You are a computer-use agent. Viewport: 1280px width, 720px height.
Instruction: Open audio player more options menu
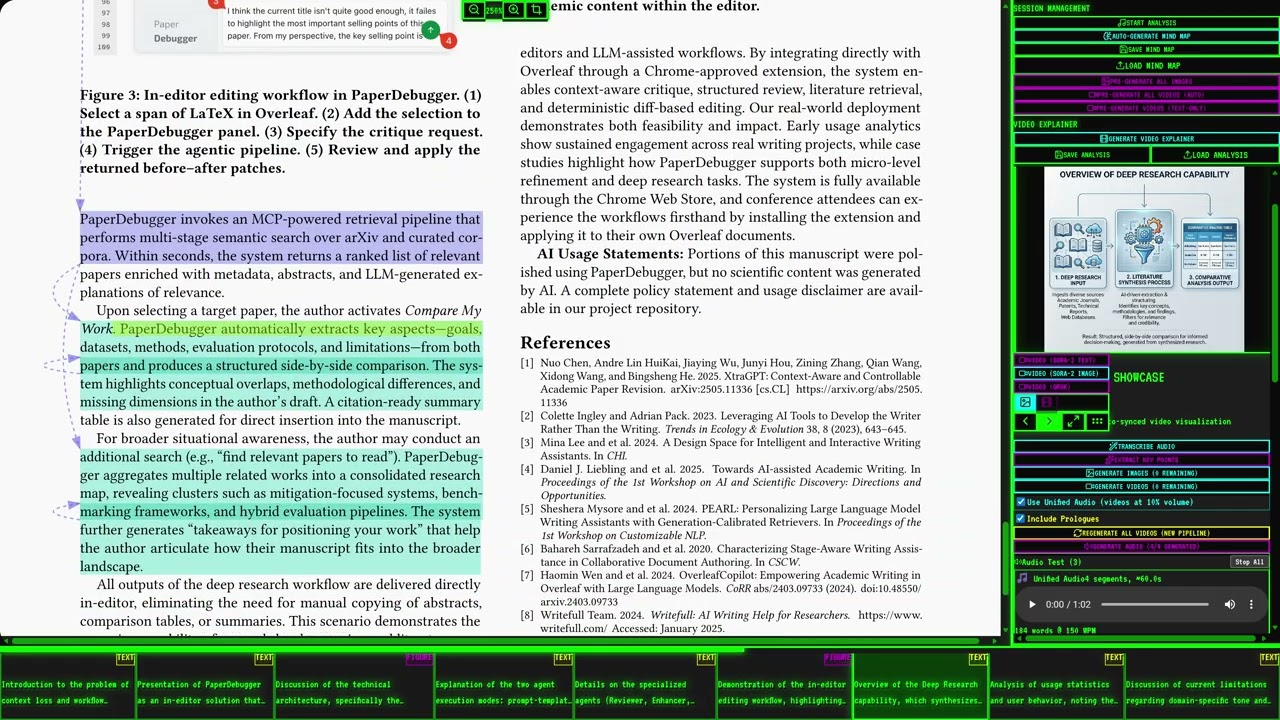point(1251,604)
